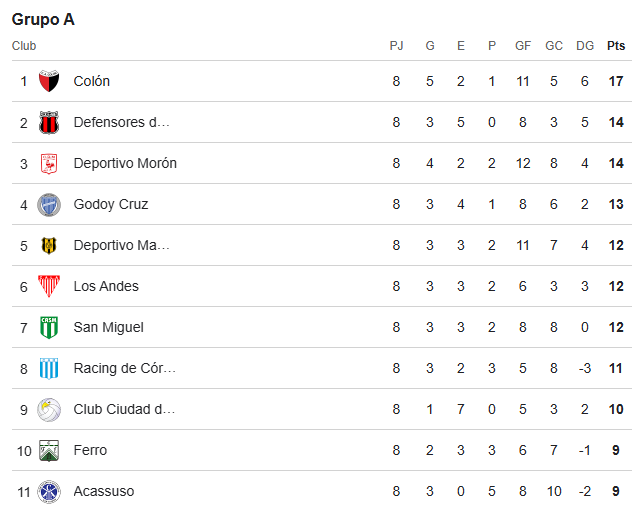This screenshot has height=511, width=644.
Task: Click the Defensores club crest icon
Action: [x=49, y=122]
